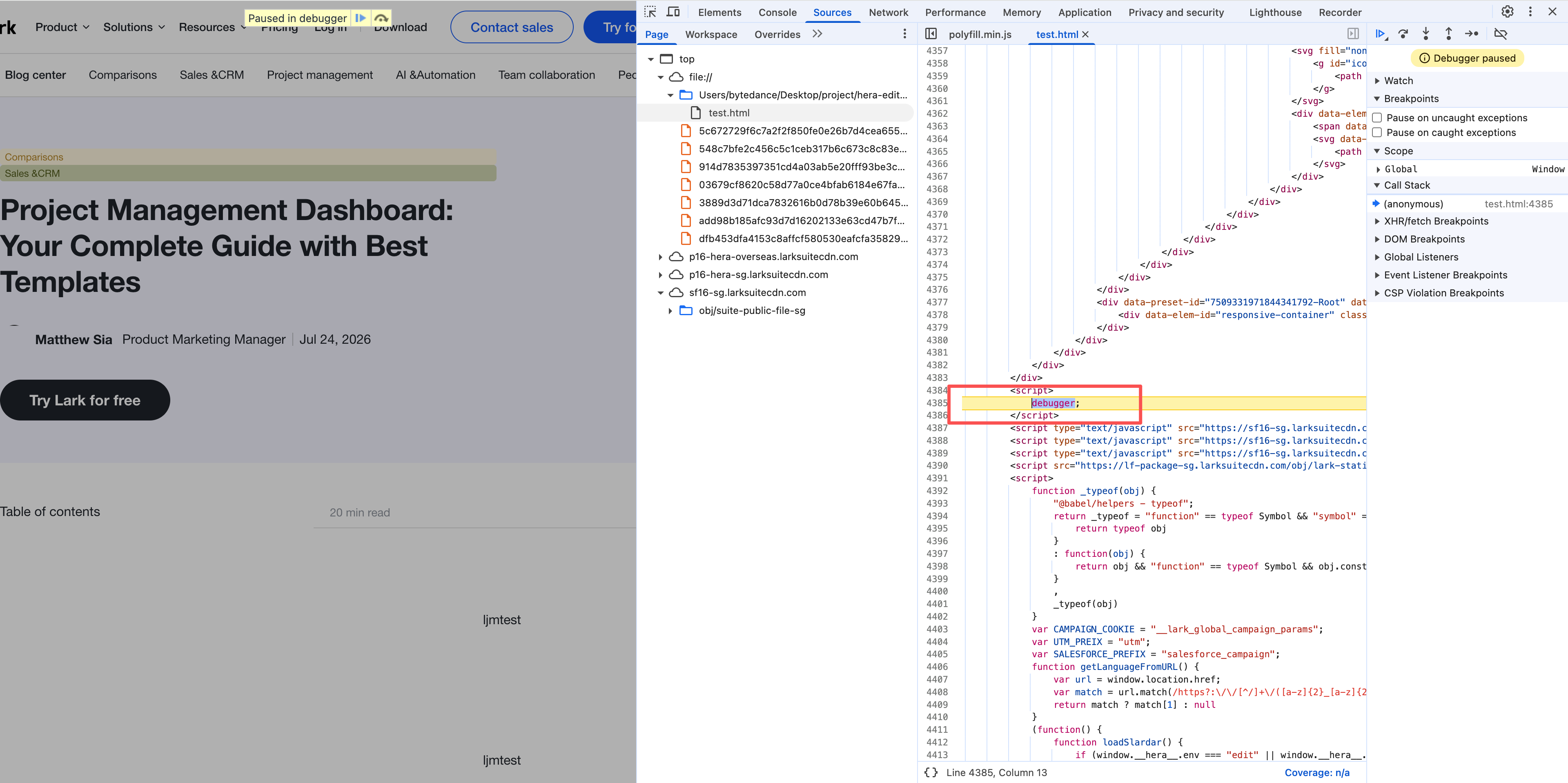1568x783 pixels.
Task: Open the Solutions navigation dropdown
Action: point(134,27)
